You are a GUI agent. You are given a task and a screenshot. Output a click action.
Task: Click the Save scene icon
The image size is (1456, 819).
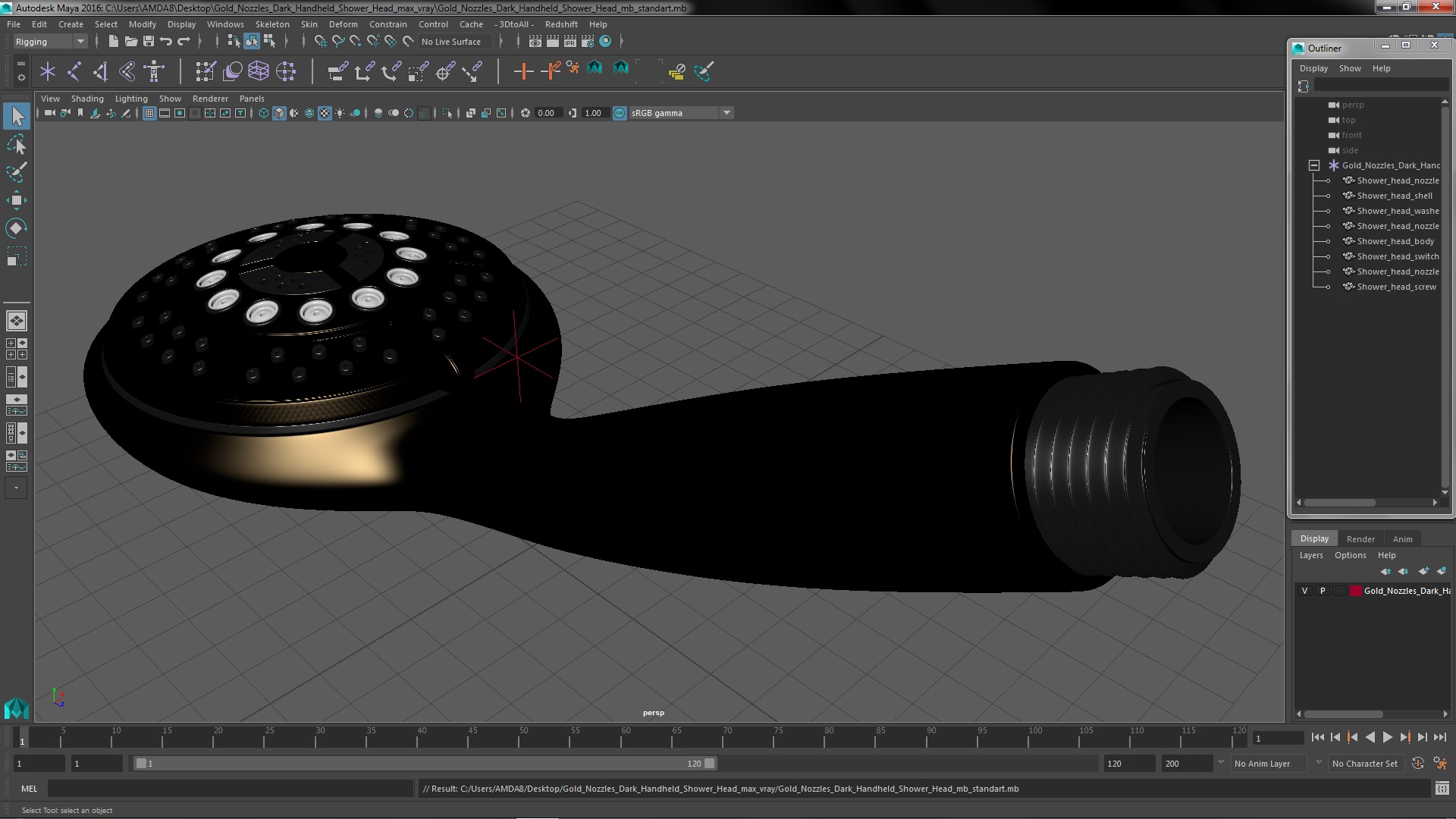click(x=149, y=42)
